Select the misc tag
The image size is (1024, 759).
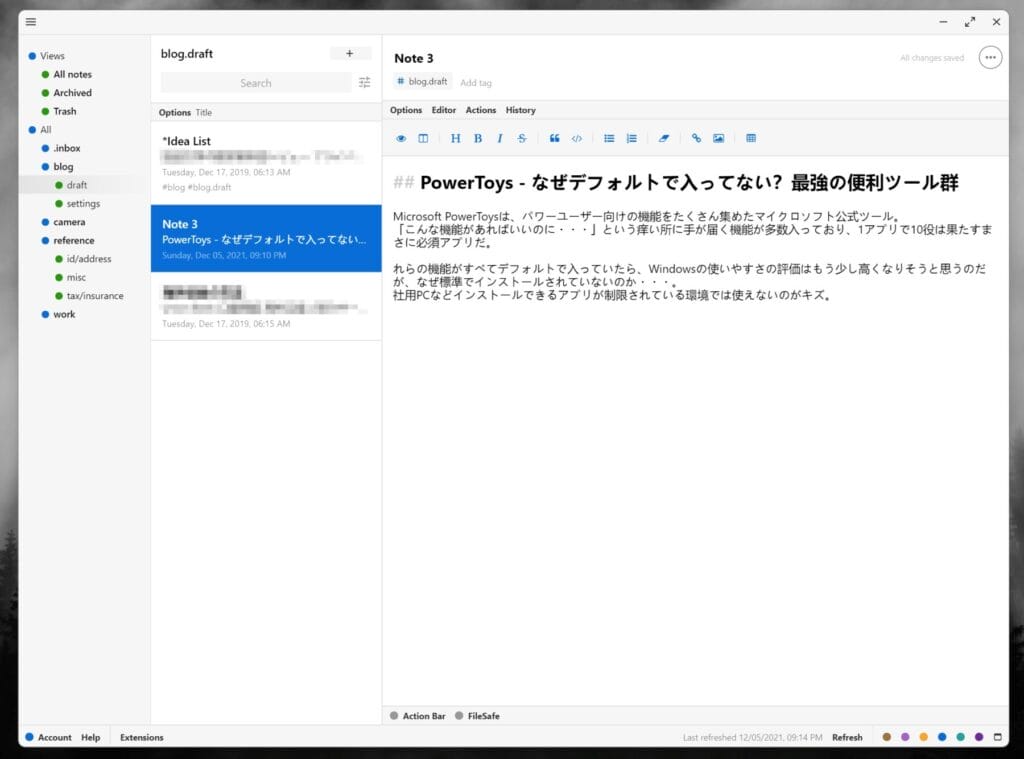tap(71, 277)
